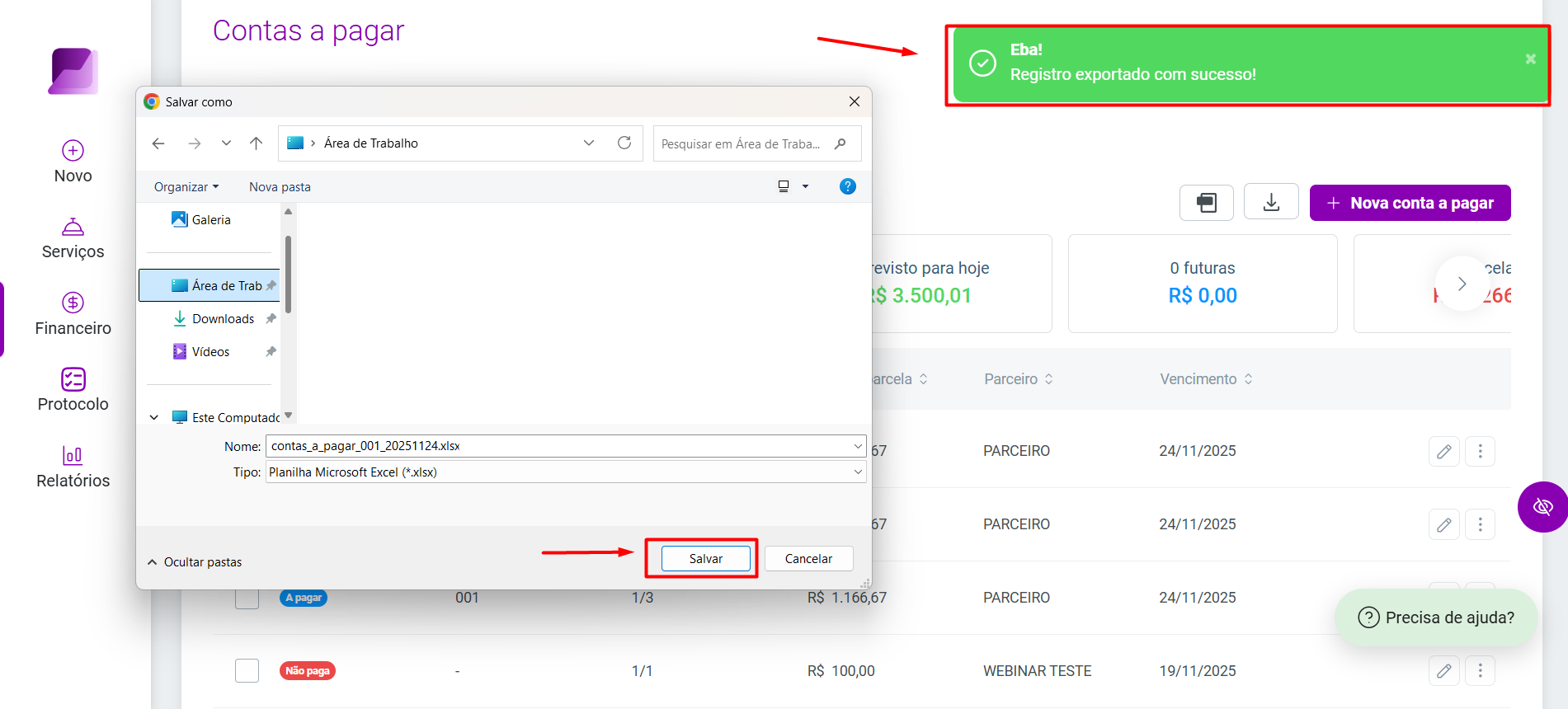The width and height of the screenshot is (1568, 709).
Task: Expand the Organizar menu in the dialog
Action: tap(186, 187)
